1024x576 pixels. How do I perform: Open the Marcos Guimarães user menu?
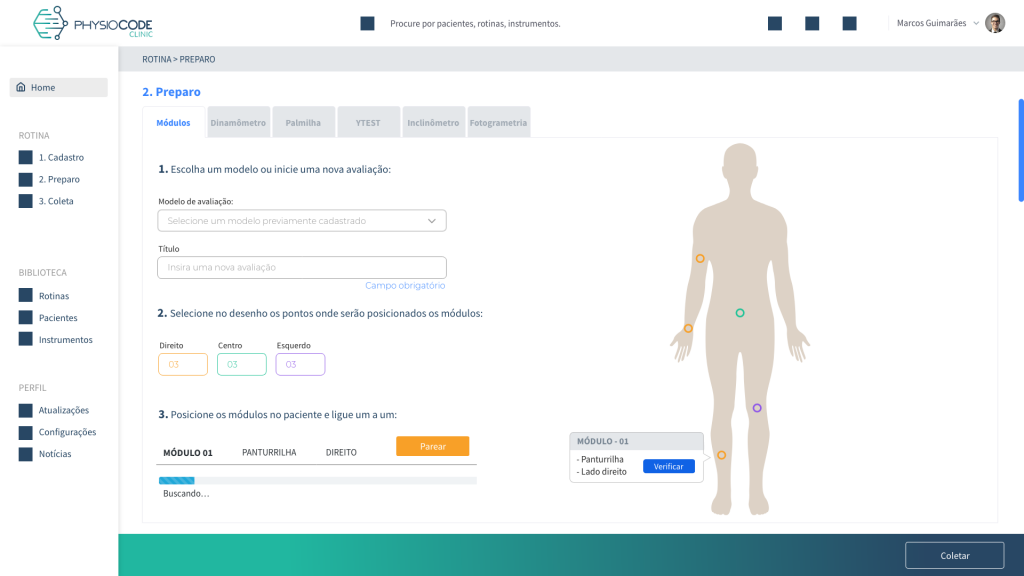937,23
